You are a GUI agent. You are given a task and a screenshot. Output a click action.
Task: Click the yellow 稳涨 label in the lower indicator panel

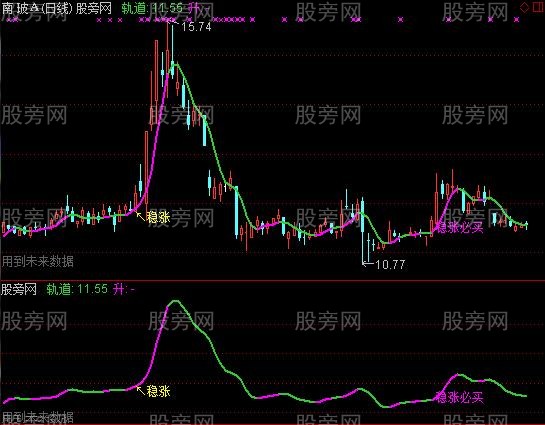(158, 391)
